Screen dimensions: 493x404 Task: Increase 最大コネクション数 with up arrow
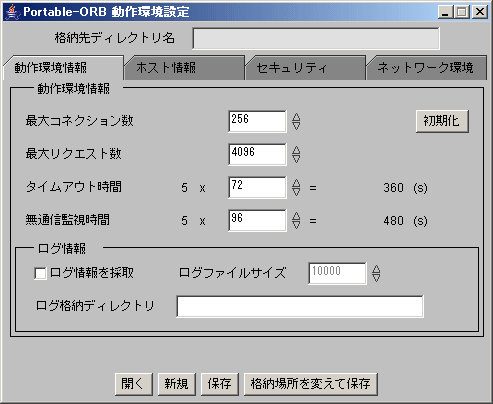coord(296,117)
